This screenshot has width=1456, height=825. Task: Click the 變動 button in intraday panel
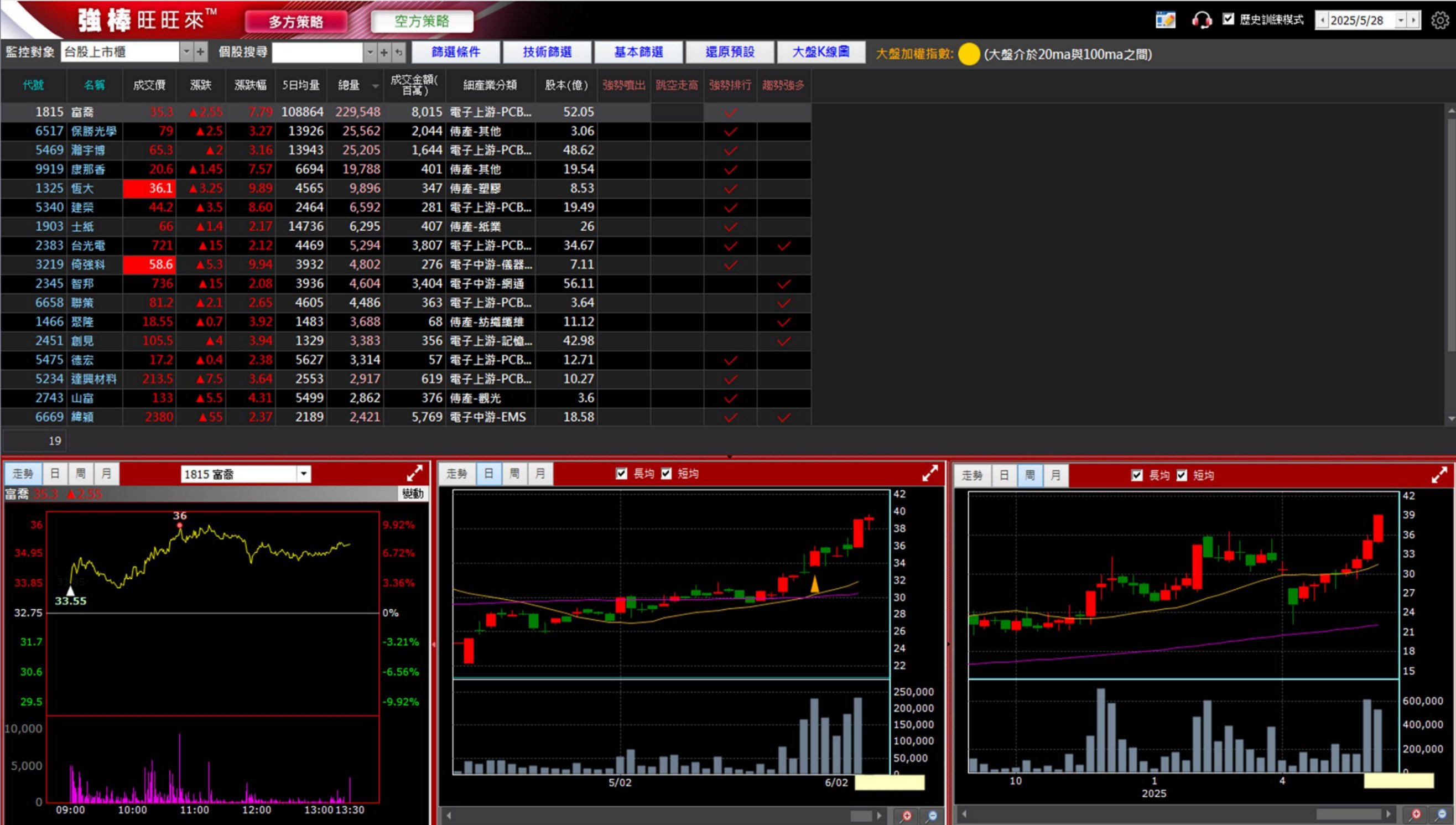click(413, 494)
